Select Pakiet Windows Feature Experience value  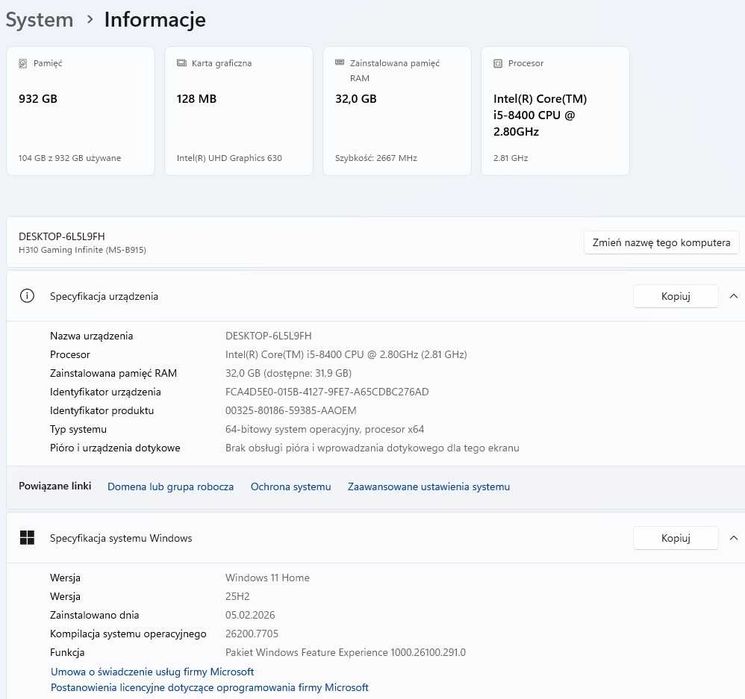pyautogui.click(x=345, y=652)
